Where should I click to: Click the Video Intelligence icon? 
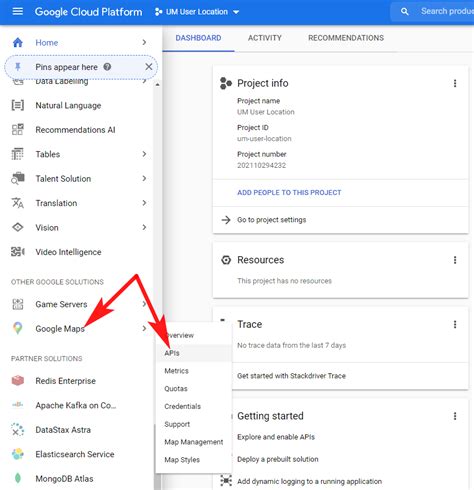pos(18,252)
